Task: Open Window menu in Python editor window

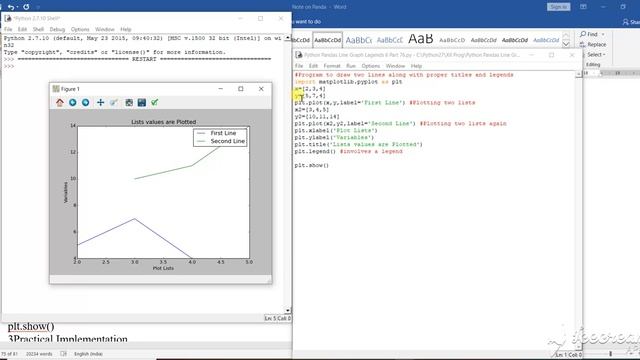Action: [x=396, y=66]
